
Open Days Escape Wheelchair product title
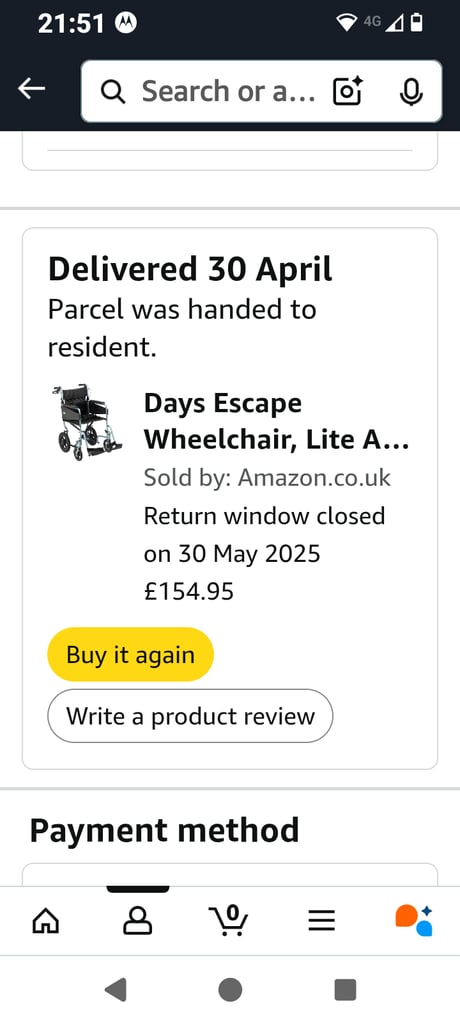(x=277, y=422)
